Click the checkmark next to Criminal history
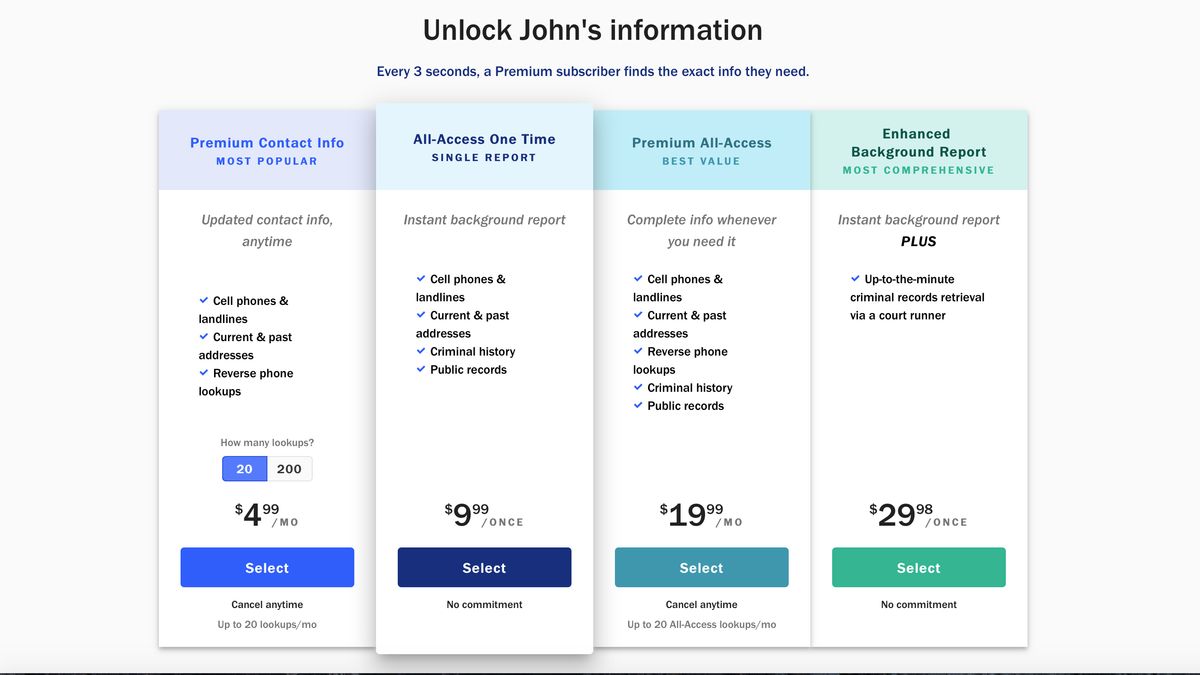1200x675 pixels. 420,351
